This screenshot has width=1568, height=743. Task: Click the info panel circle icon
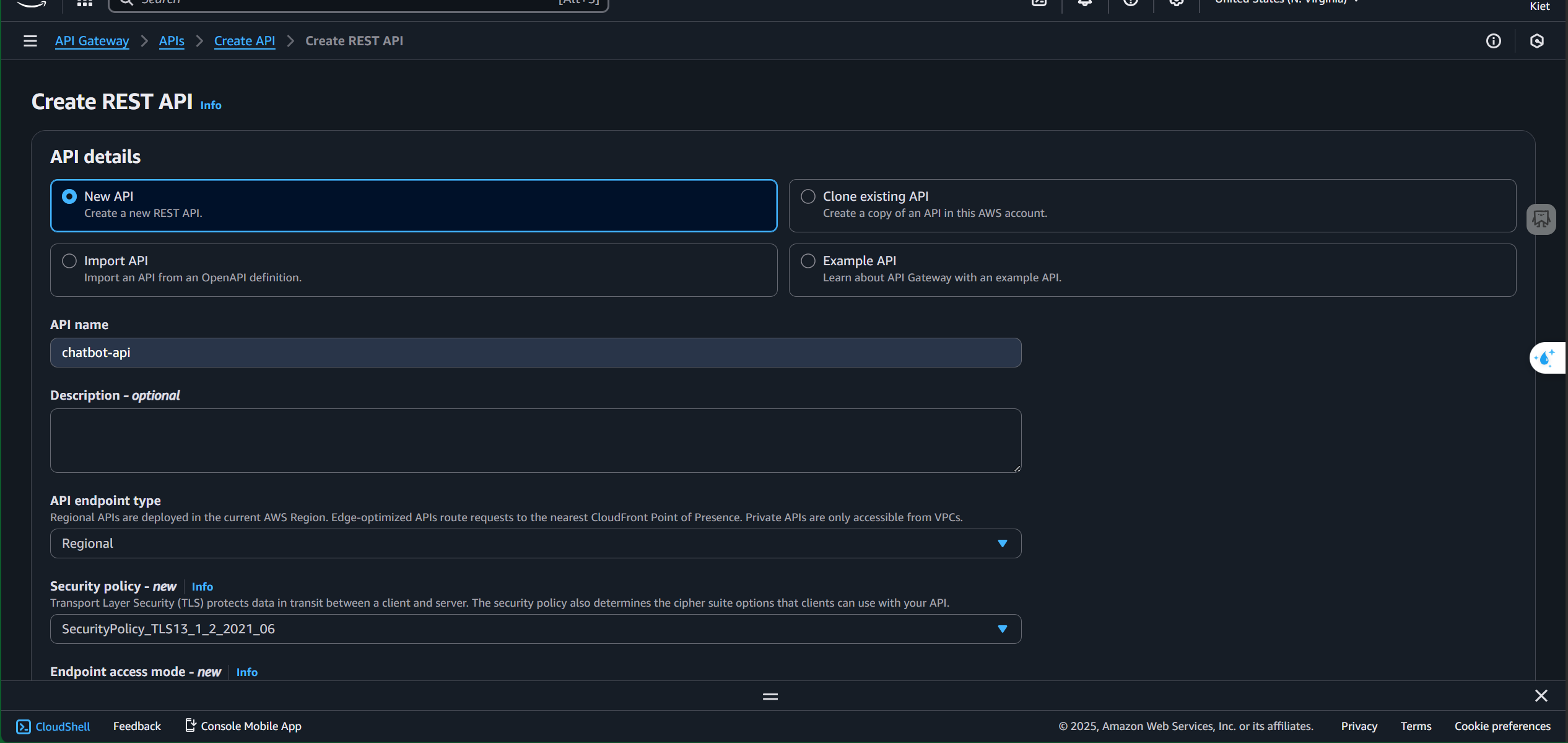pos(1493,41)
